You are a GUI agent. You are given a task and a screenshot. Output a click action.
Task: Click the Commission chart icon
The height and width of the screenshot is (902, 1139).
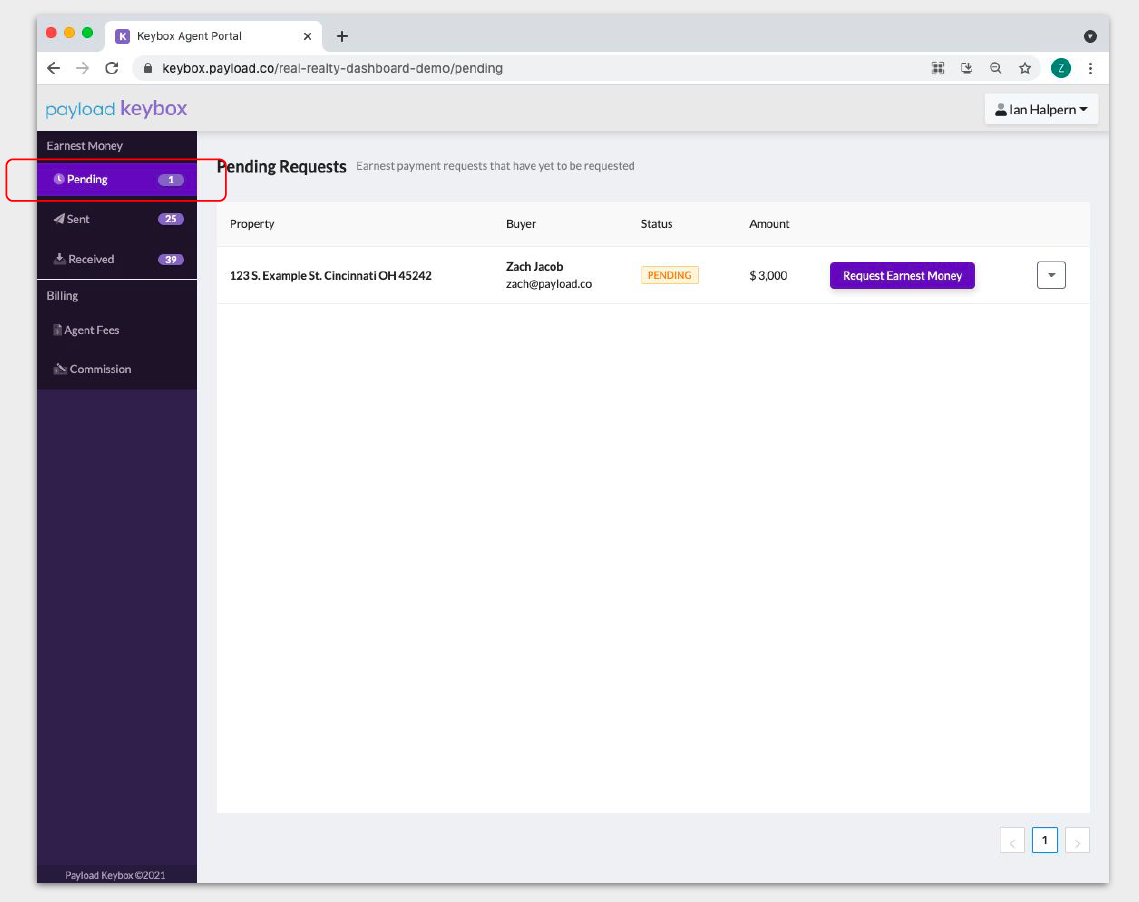pyautogui.click(x=60, y=368)
